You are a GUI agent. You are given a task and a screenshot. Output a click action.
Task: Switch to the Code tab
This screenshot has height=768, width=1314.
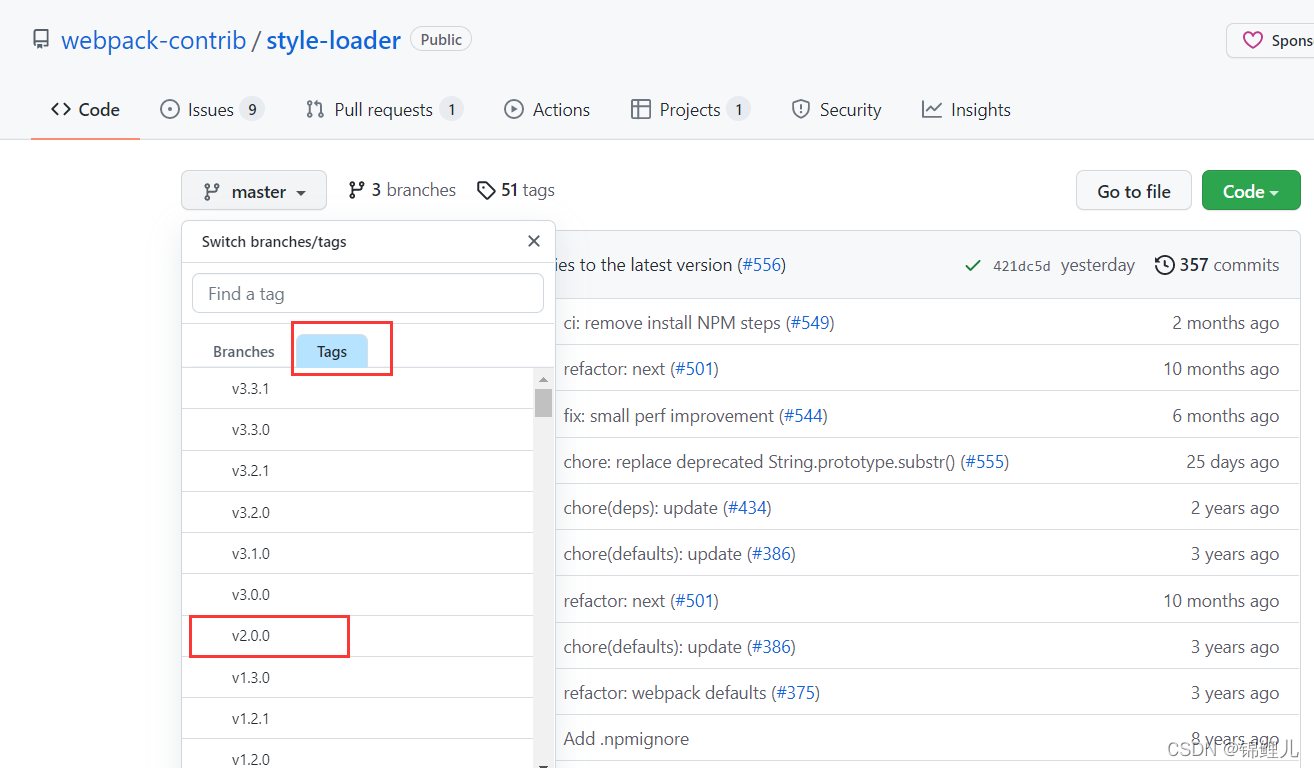pyautogui.click(x=85, y=110)
